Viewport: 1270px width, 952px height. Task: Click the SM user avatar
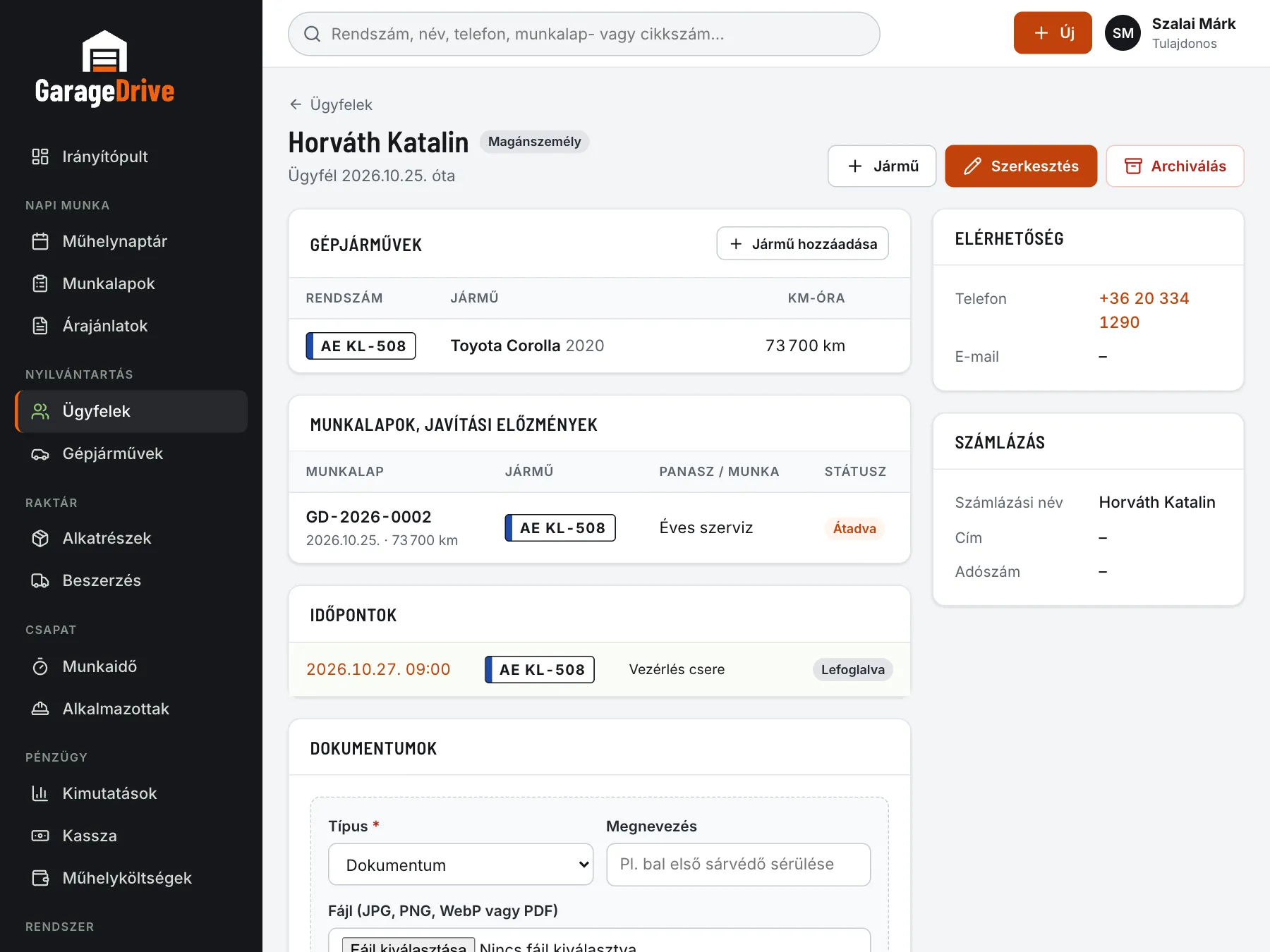tap(1123, 33)
